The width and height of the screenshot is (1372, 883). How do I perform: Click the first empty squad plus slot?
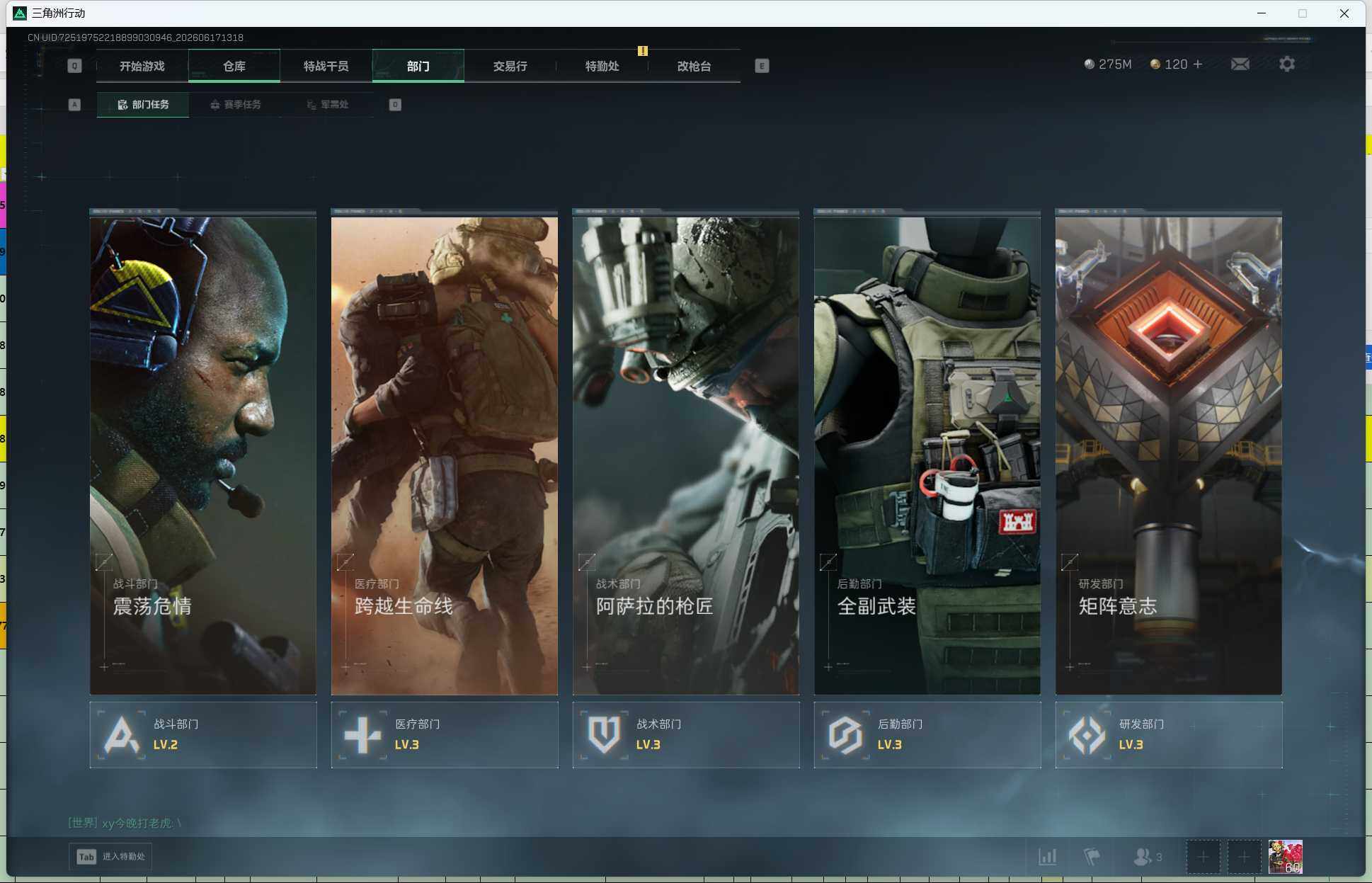(1203, 857)
